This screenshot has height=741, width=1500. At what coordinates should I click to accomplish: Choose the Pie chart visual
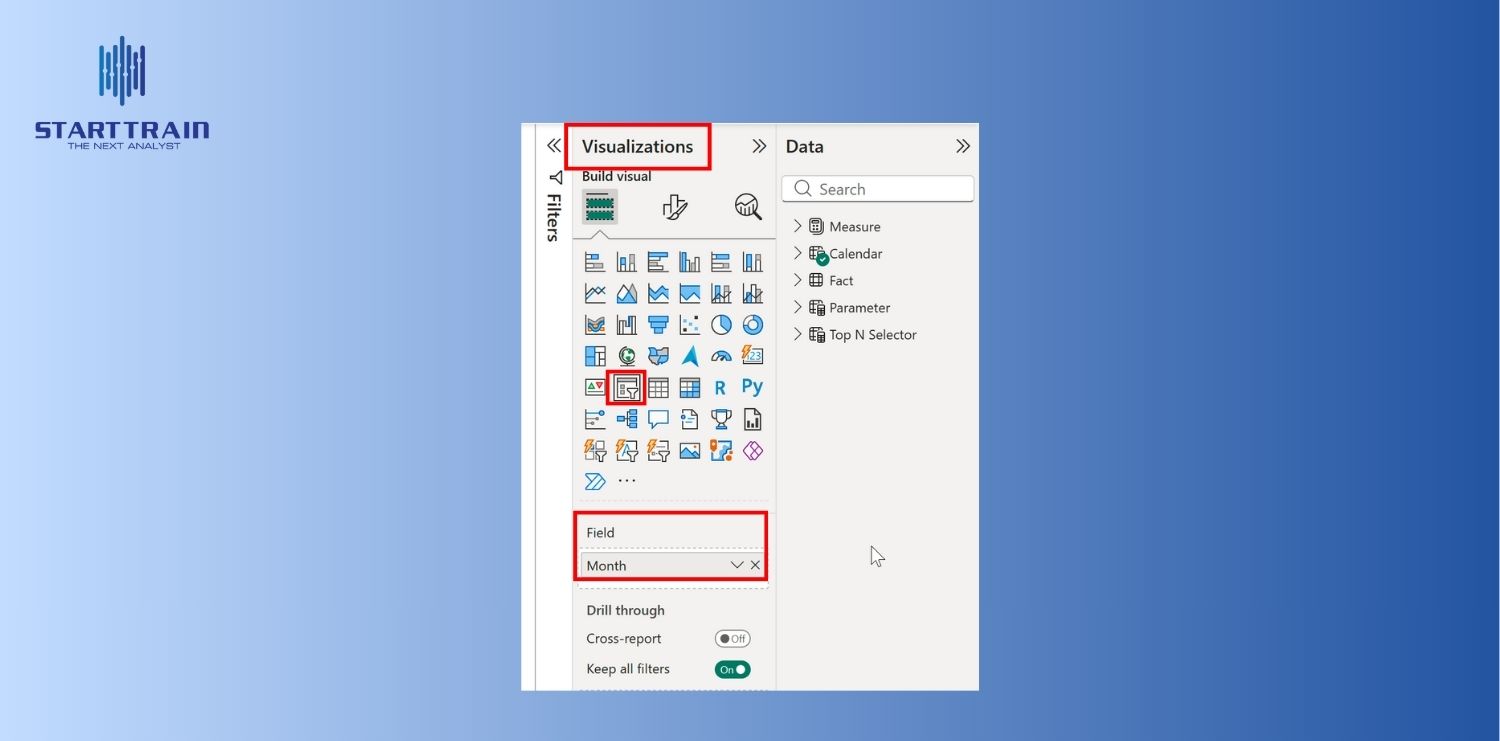click(x=721, y=325)
